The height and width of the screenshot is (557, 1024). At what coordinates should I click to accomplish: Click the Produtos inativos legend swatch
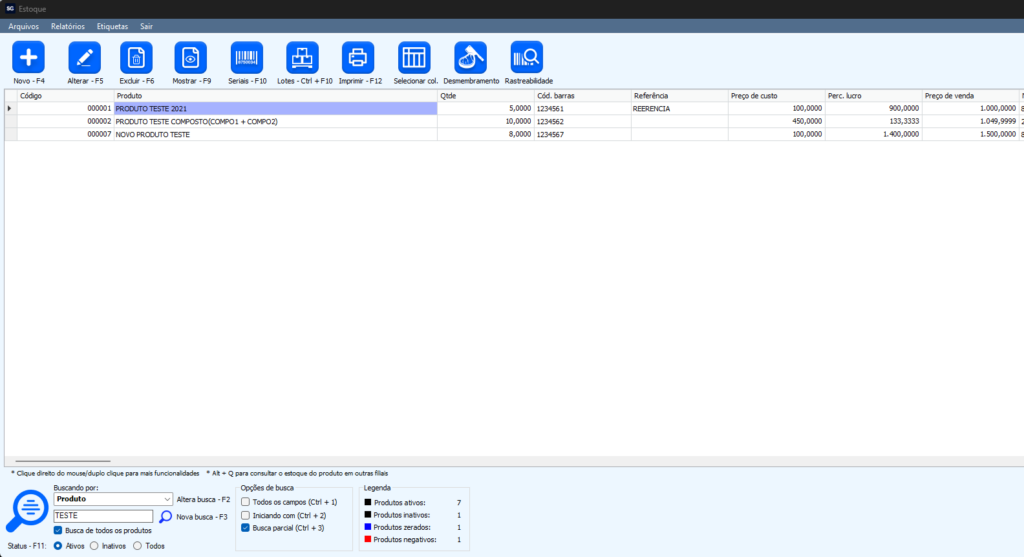pyautogui.click(x=368, y=515)
